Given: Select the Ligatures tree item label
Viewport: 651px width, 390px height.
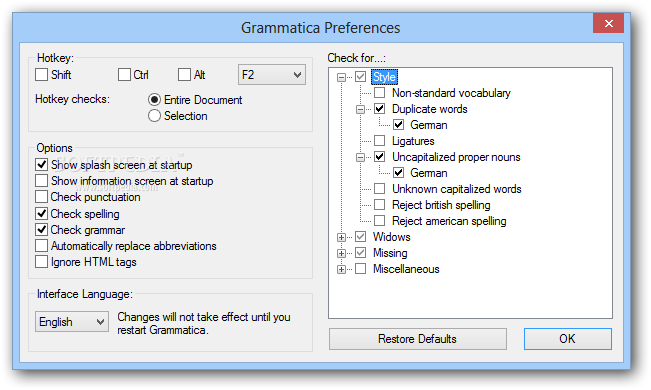Looking at the screenshot, I should click(413, 141).
